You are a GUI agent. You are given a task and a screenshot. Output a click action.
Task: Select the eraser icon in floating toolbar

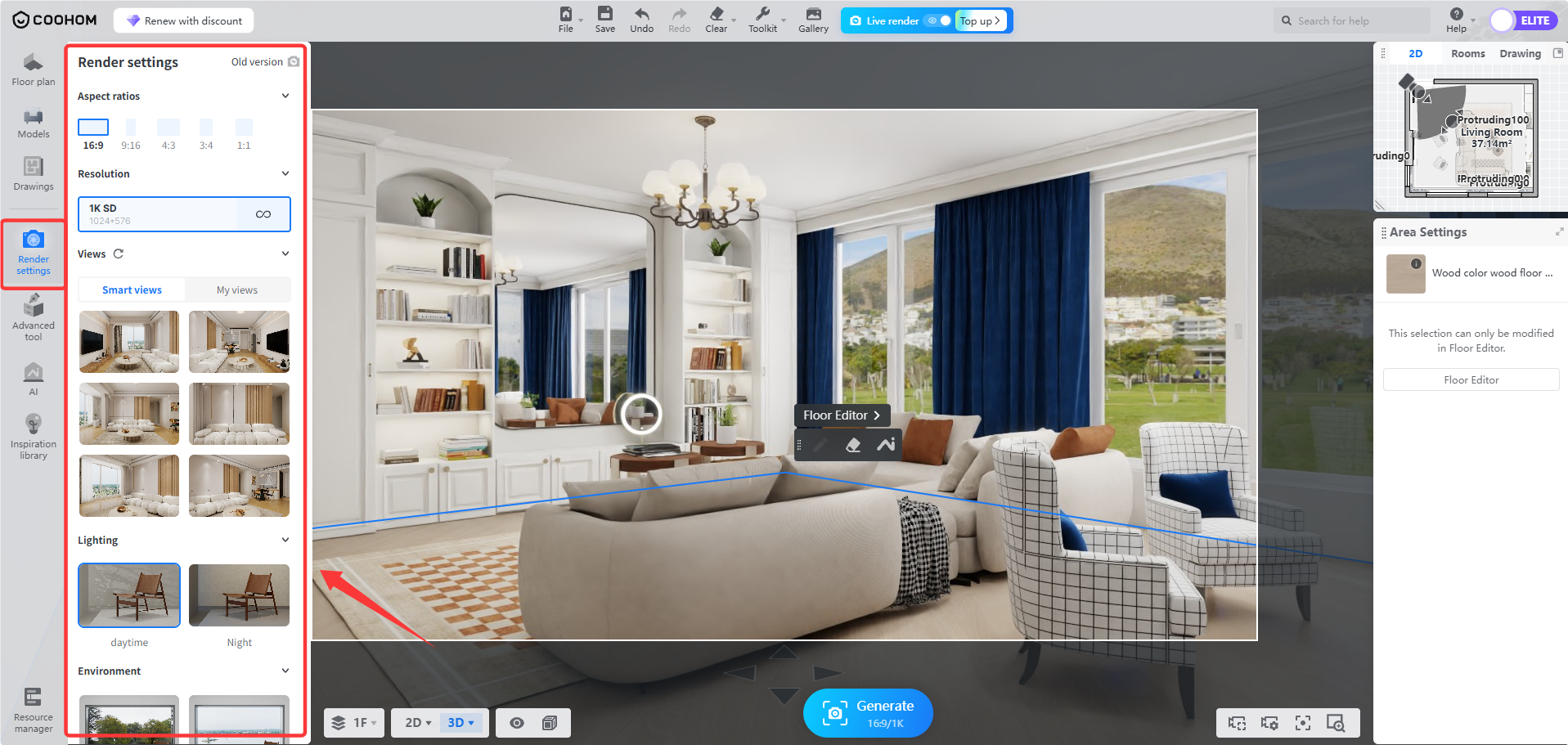pyautogui.click(x=853, y=445)
